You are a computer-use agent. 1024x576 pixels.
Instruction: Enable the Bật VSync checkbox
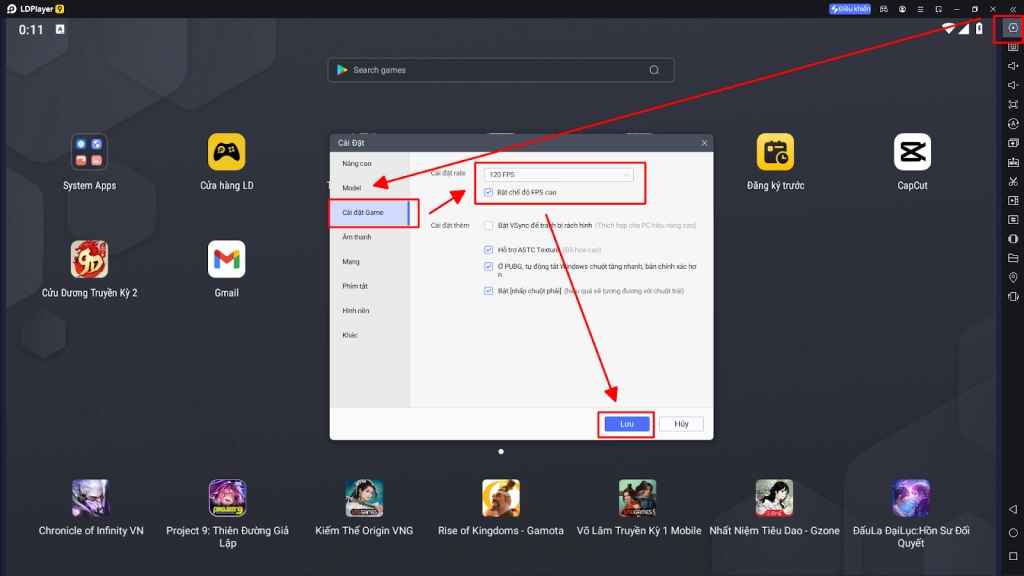pyautogui.click(x=488, y=226)
